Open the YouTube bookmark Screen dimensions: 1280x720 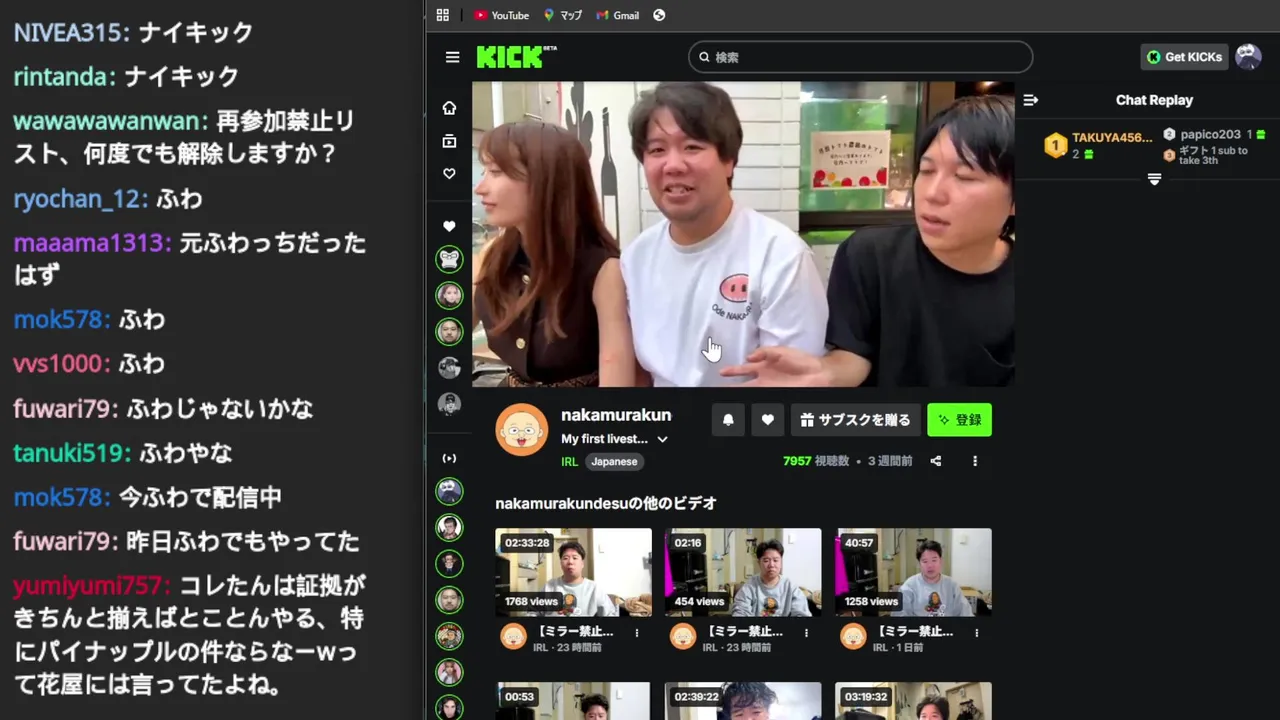click(501, 15)
